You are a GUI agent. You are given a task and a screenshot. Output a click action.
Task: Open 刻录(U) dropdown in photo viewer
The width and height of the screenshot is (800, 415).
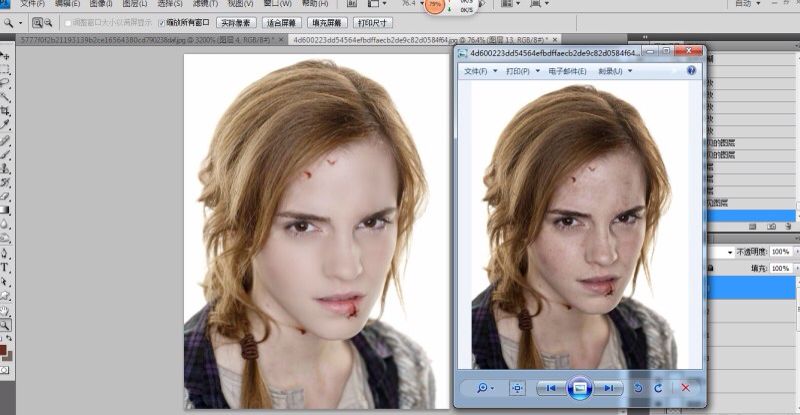coord(615,71)
